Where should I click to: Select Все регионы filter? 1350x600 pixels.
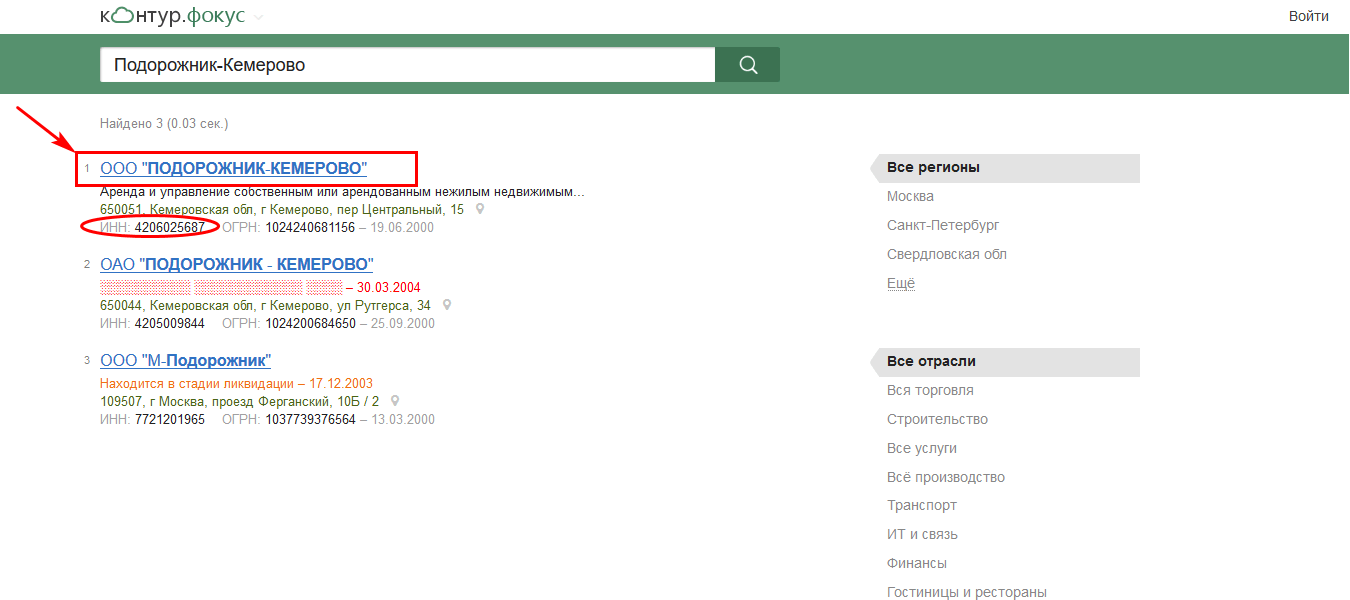pos(1005,168)
